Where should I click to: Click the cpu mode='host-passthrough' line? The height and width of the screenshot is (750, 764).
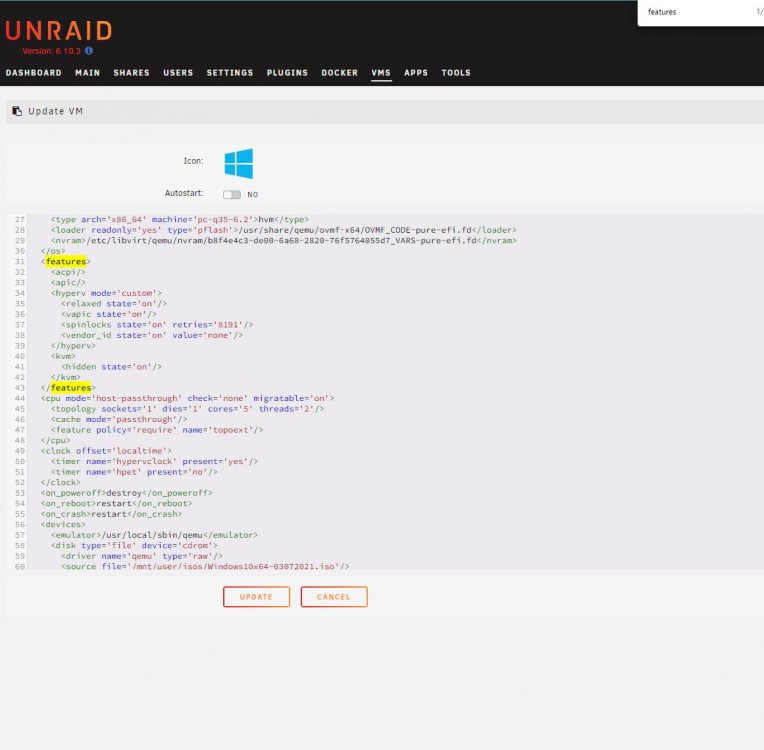[x=188, y=398]
